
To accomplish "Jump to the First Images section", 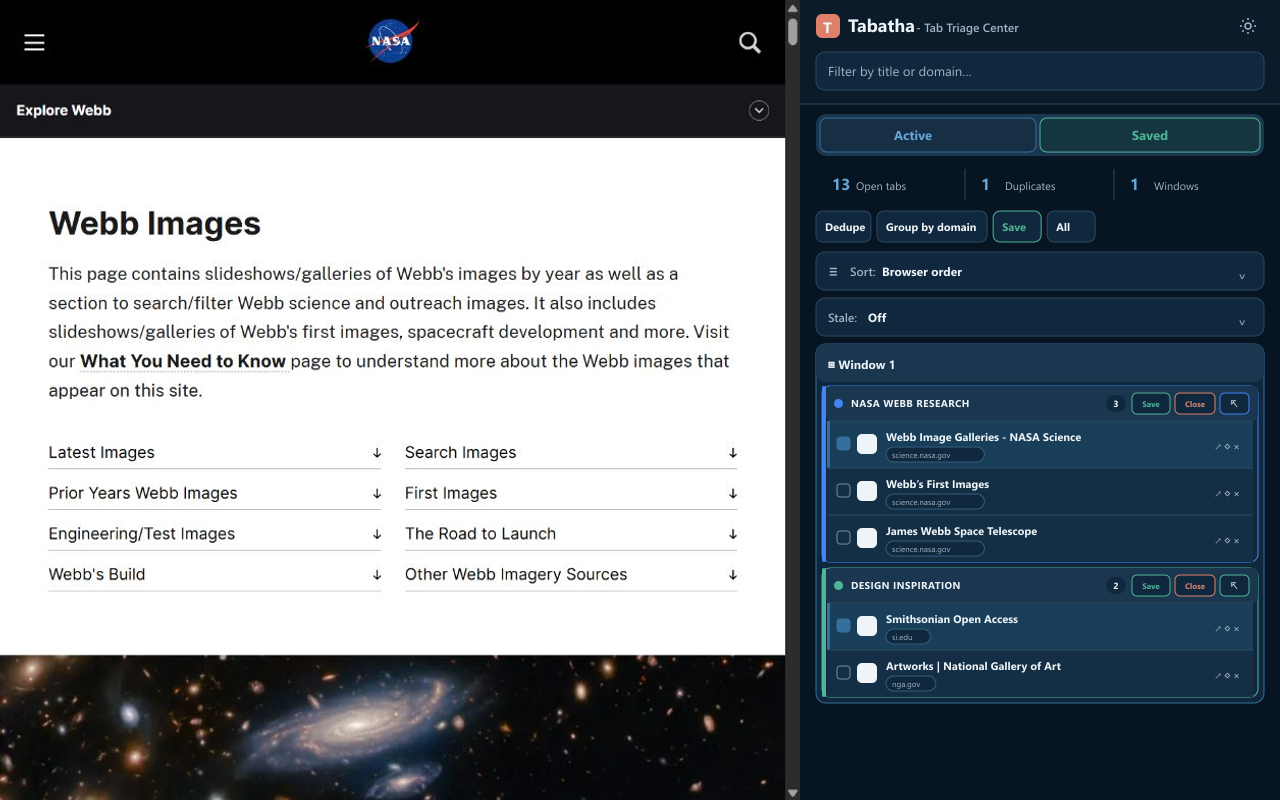I will click(x=571, y=494).
